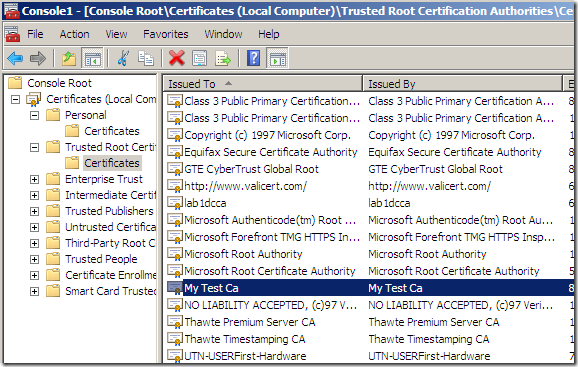Select NO LIABILITY ACCEPTED, (c)97 certificate row
Viewport: 578px width, 367px height.
tap(370, 305)
